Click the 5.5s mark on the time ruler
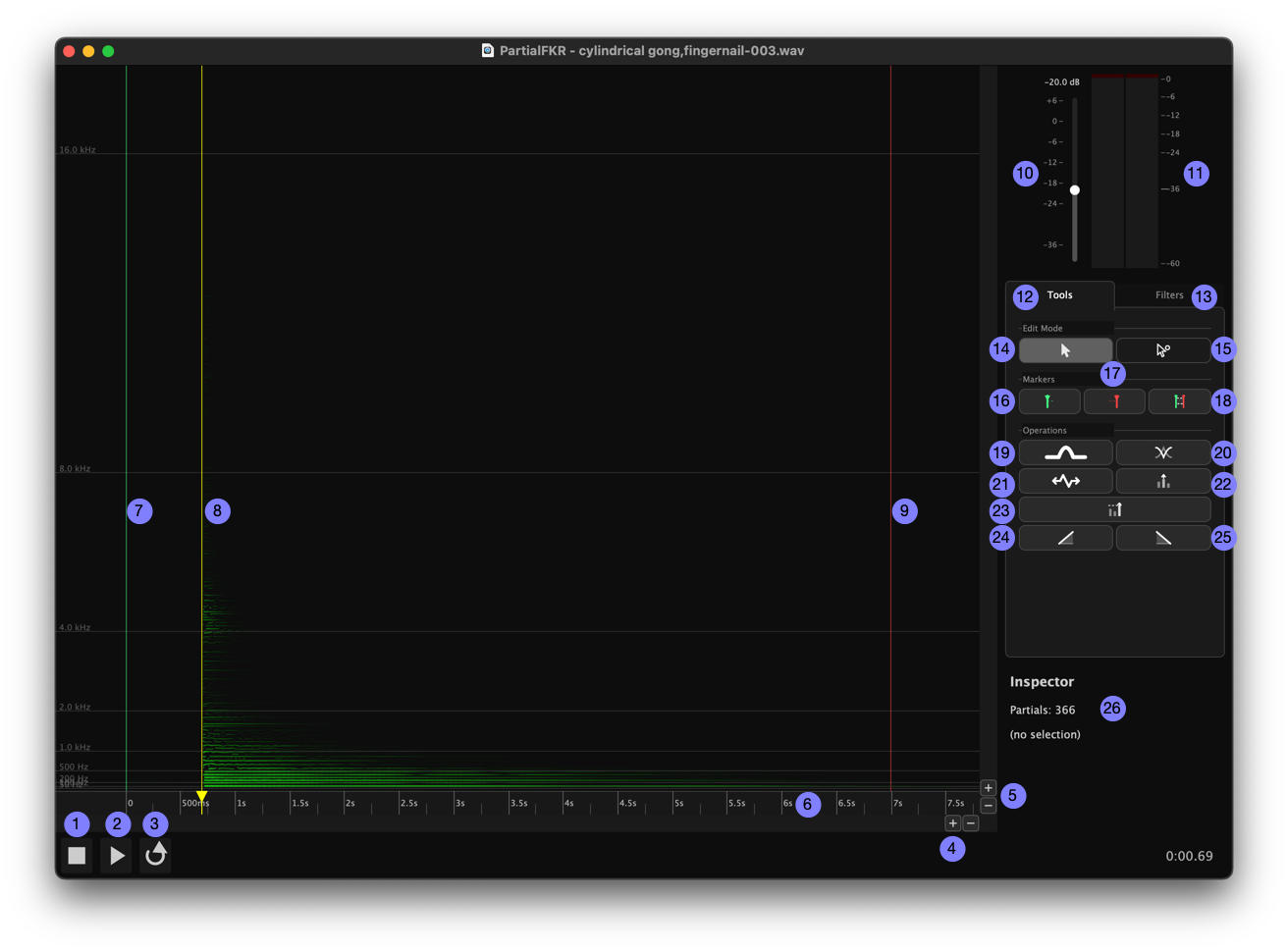1288x952 pixels. click(736, 803)
